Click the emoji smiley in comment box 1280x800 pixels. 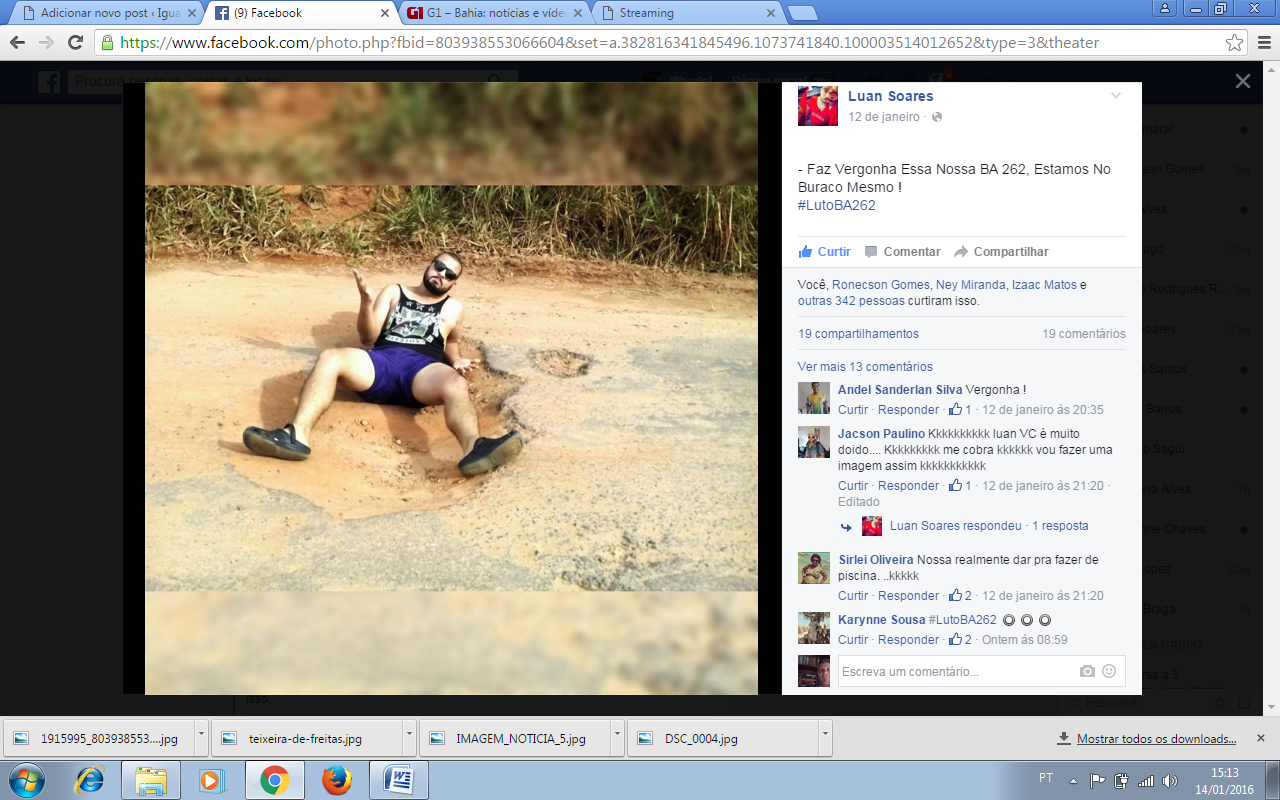[1109, 671]
